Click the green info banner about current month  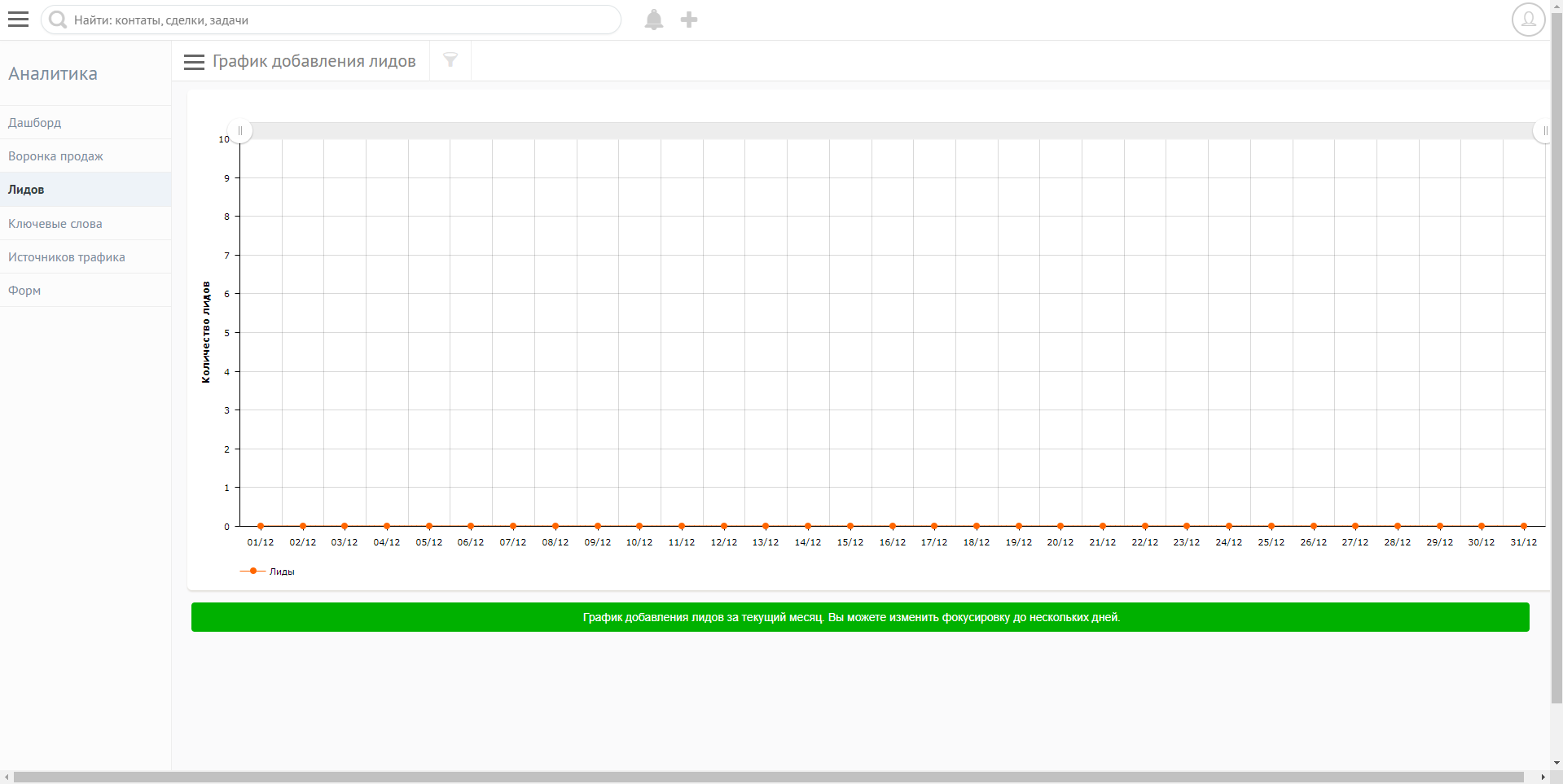860,617
